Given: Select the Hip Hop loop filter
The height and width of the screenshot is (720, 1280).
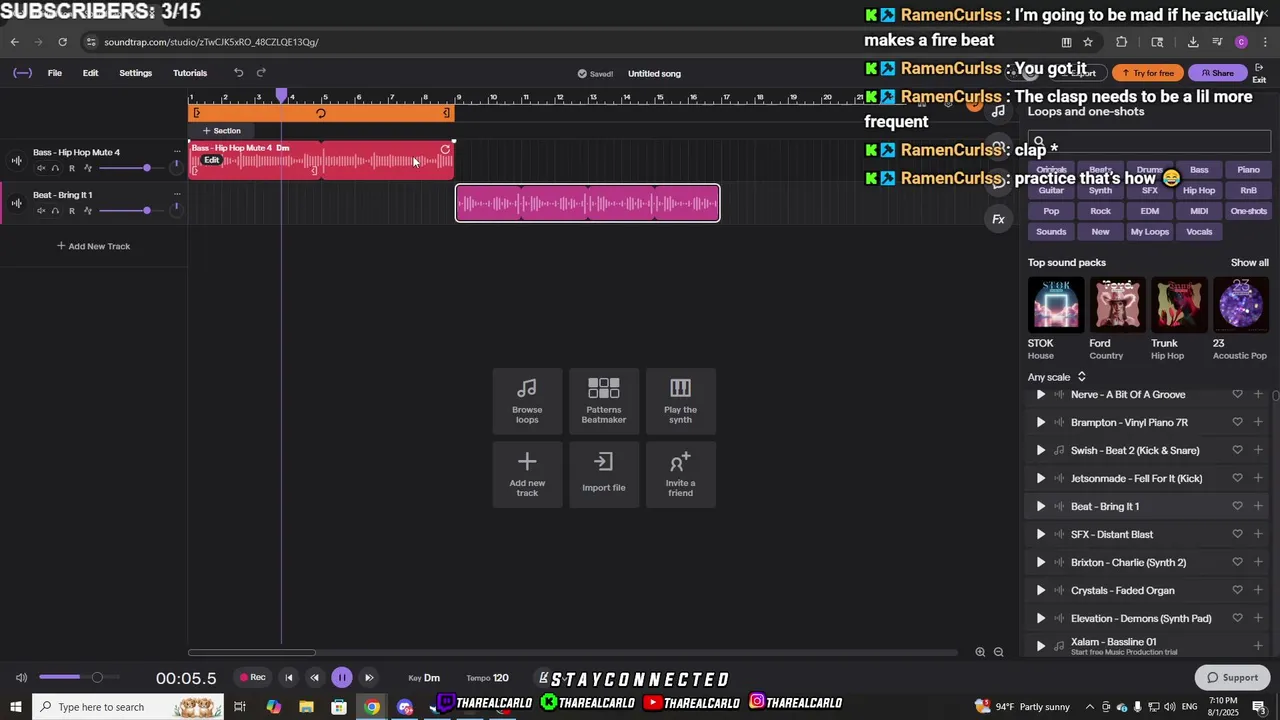Looking at the screenshot, I should (x=1199, y=190).
